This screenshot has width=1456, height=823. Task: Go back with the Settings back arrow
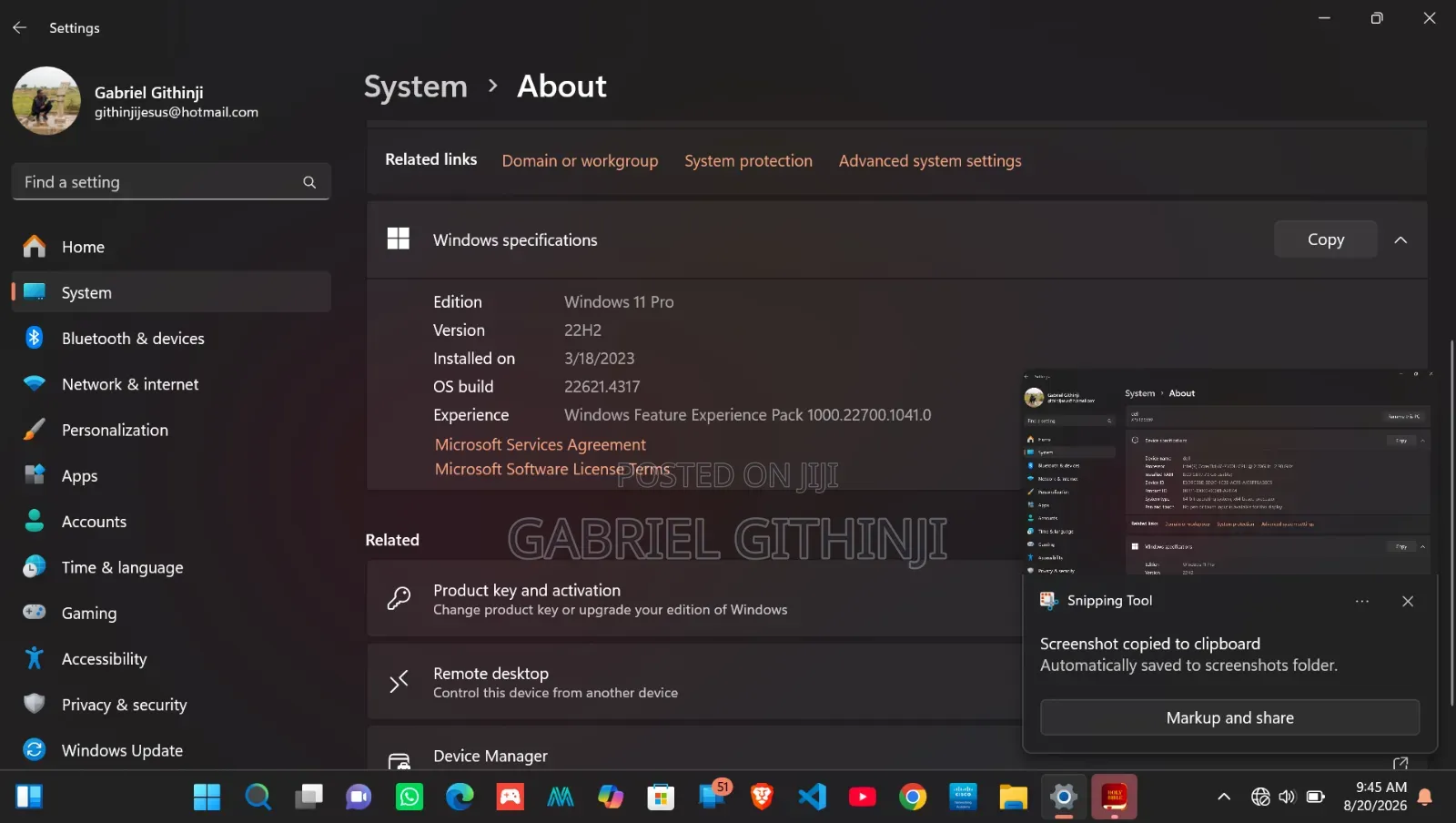(19, 28)
